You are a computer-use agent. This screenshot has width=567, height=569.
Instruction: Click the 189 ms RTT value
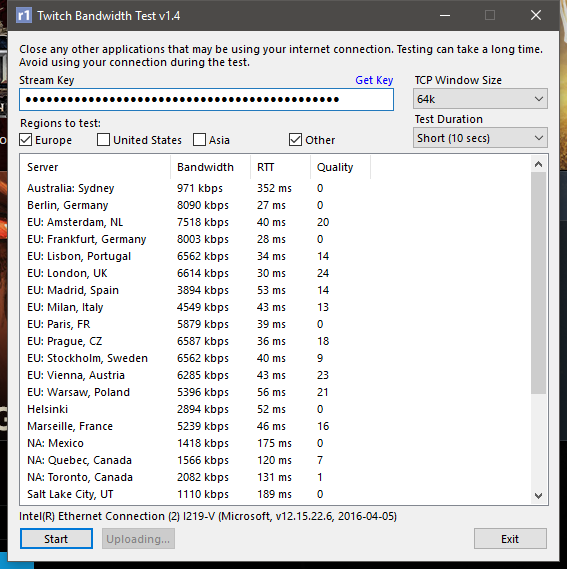[274, 494]
